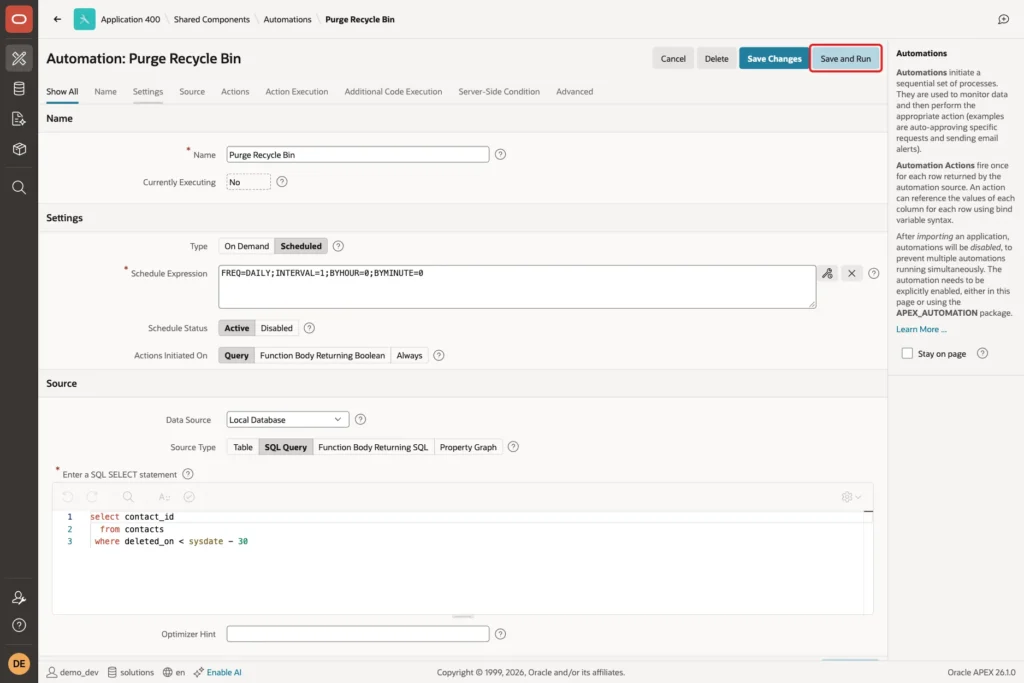Show help for Currently Executing
Screen dimensions: 1024x683
[x=281, y=182]
